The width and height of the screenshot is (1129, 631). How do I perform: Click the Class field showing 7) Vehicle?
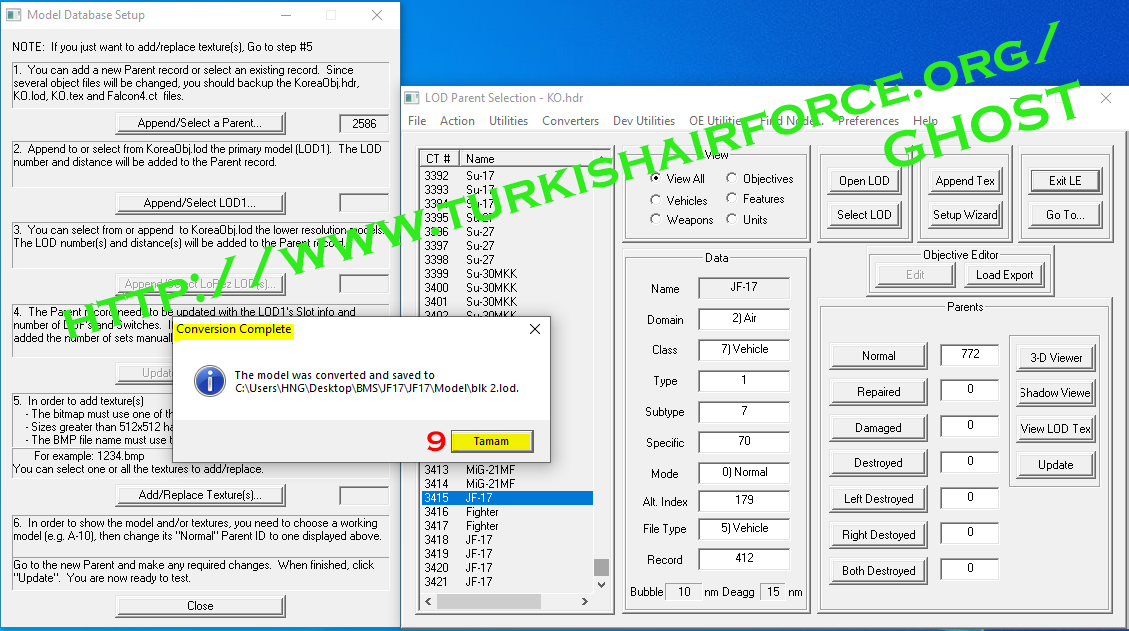(x=744, y=349)
